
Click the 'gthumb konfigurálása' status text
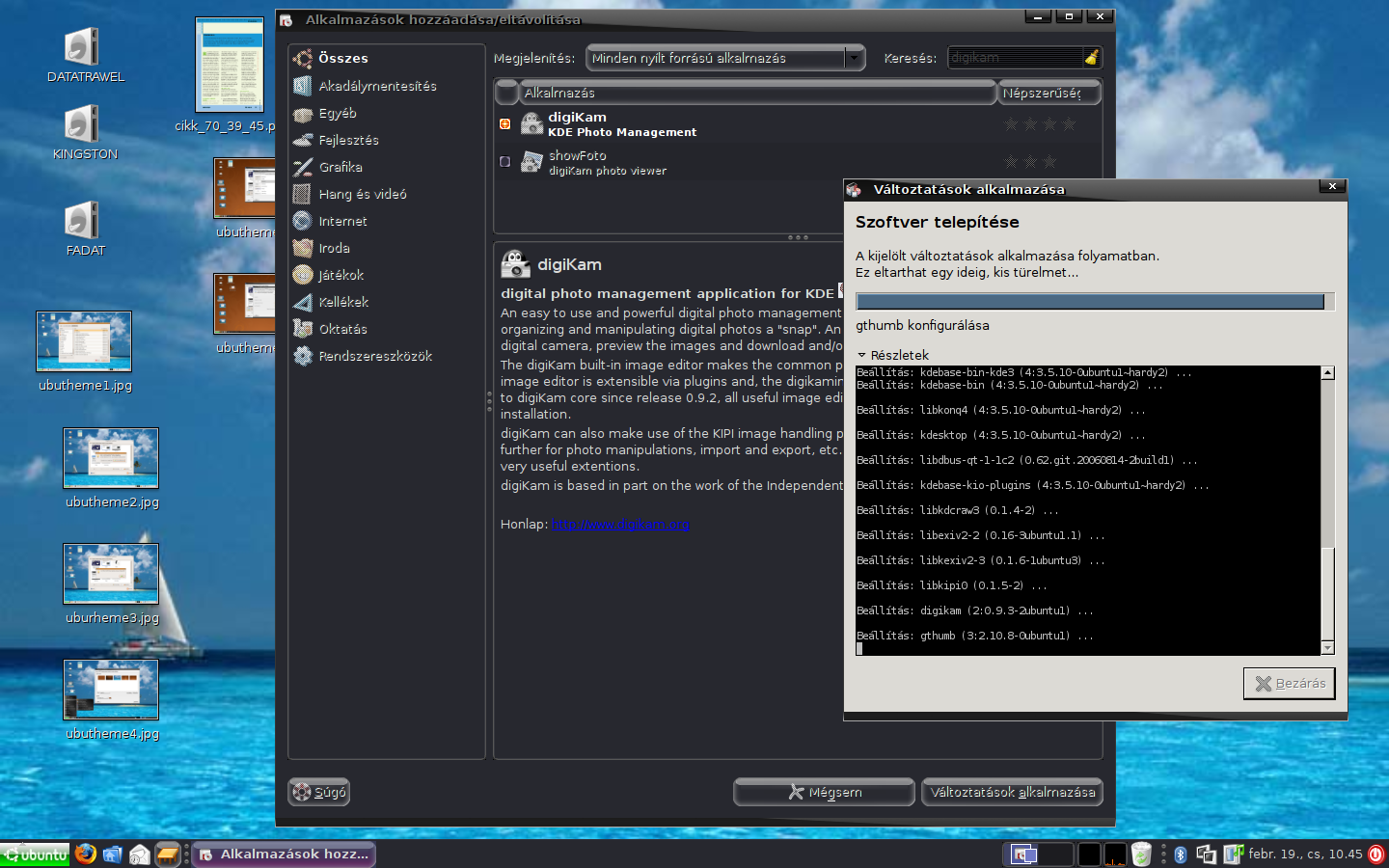pyautogui.click(x=922, y=325)
